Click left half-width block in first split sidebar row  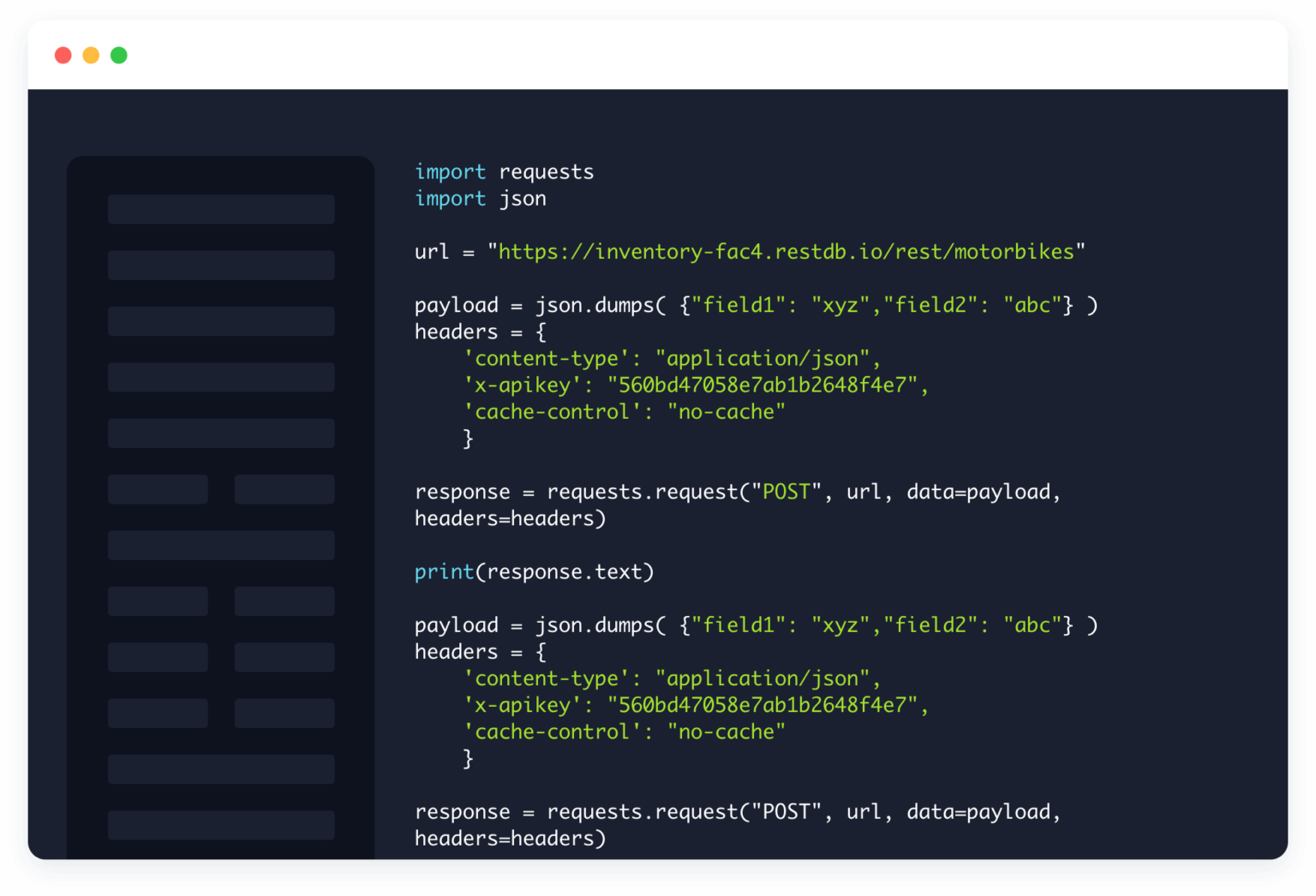pyautogui.click(x=158, y=489)
